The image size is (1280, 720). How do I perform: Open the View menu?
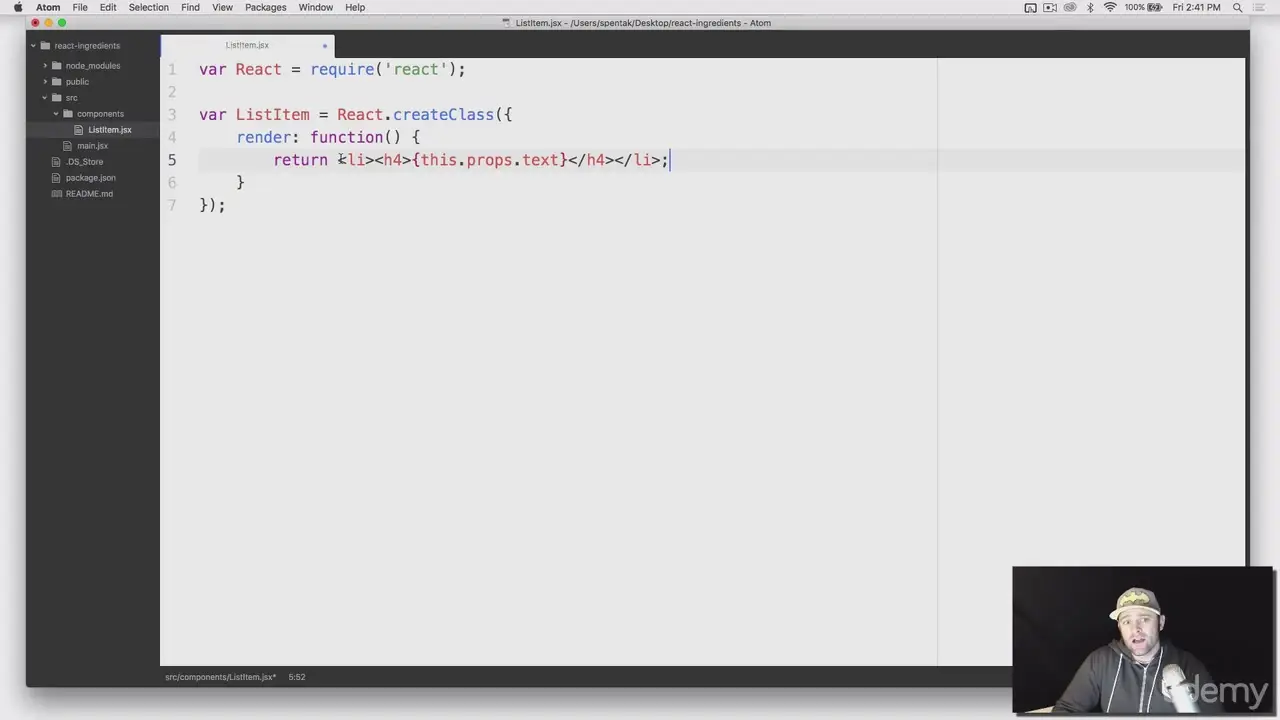tap(222, 7)
